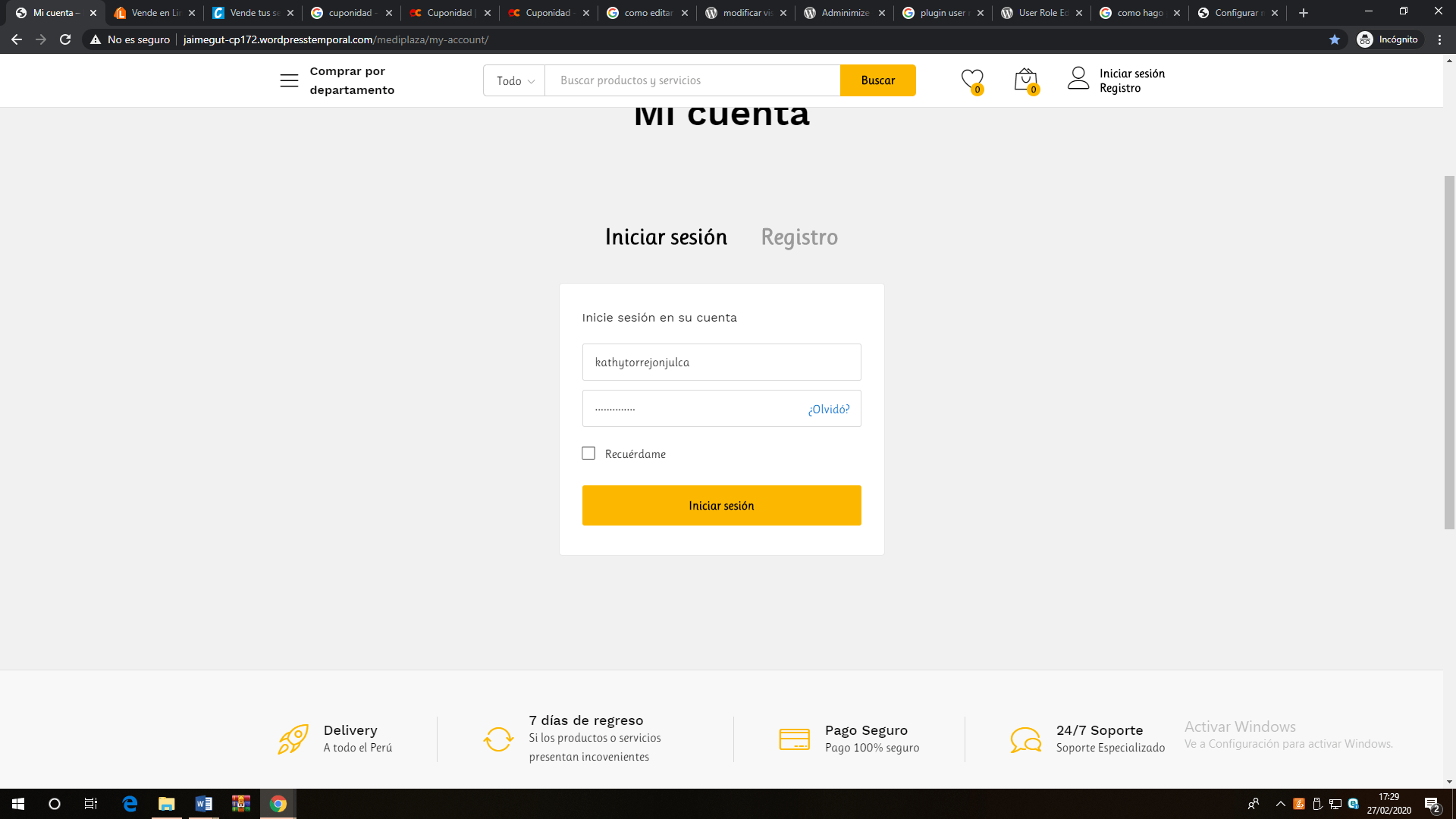The width and height of the screenshot is (1456, 819).
Task: Click the page vertical scrollbar
Action: [1449, 353]
